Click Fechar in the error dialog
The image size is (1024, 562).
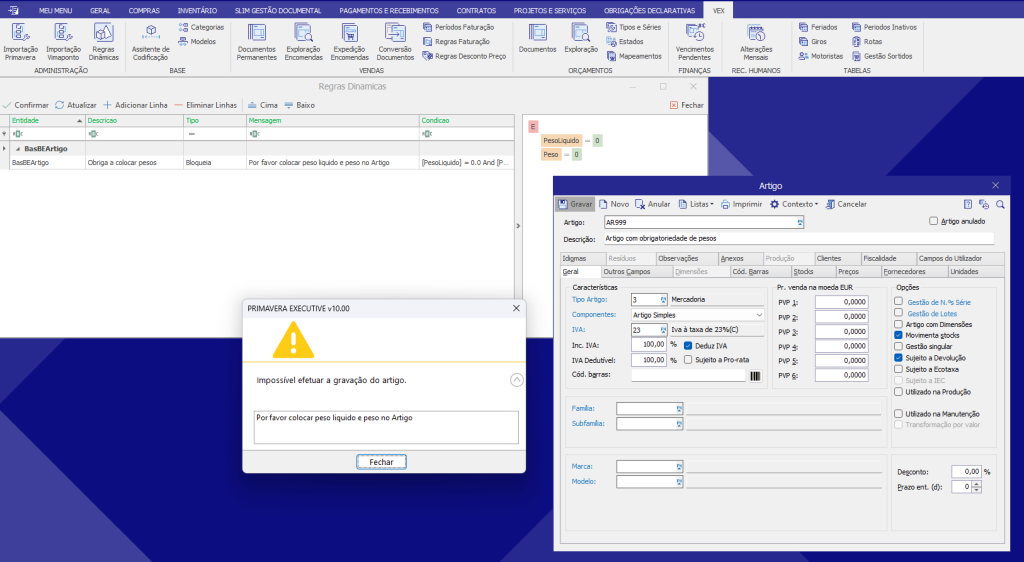pos(381,462)
